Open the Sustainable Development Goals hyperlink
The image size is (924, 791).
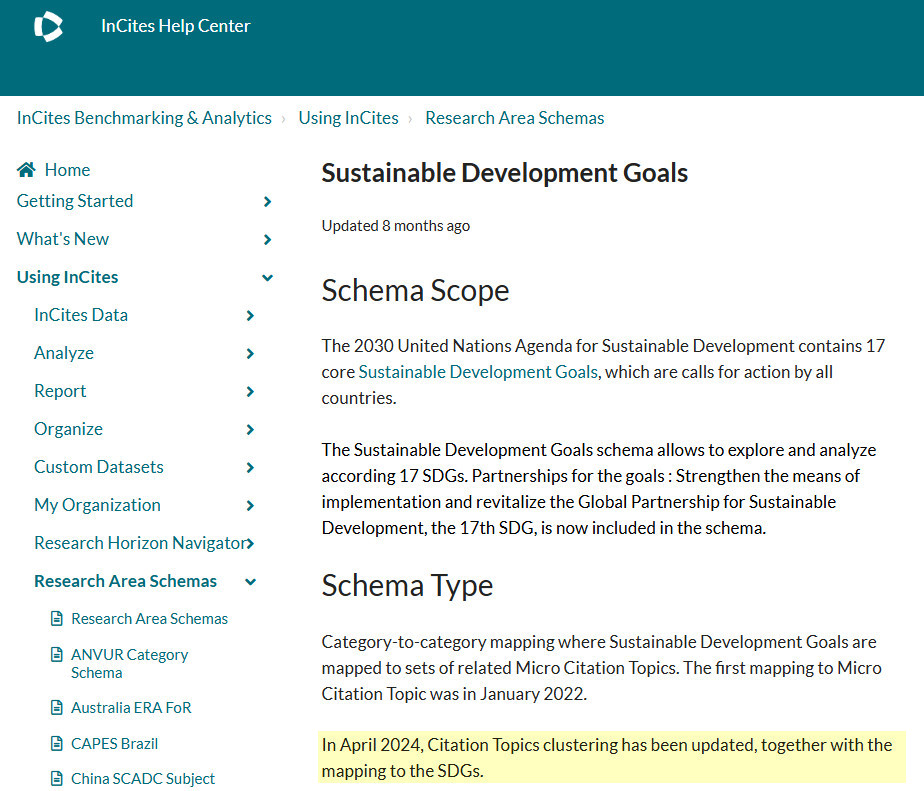478,372
